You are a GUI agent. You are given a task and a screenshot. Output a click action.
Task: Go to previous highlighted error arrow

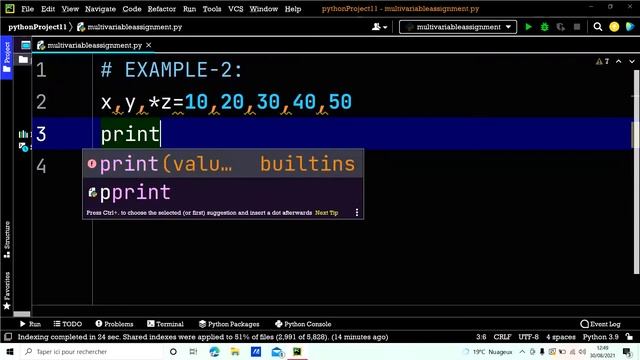pos(619,61)
